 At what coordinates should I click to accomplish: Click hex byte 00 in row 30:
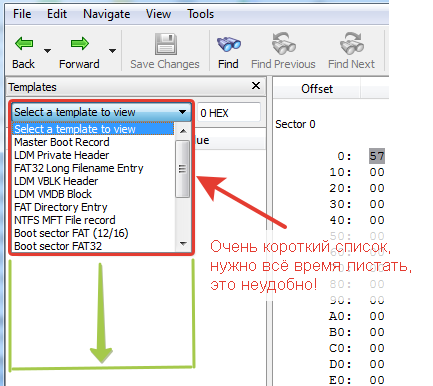[x=377, y=204]
